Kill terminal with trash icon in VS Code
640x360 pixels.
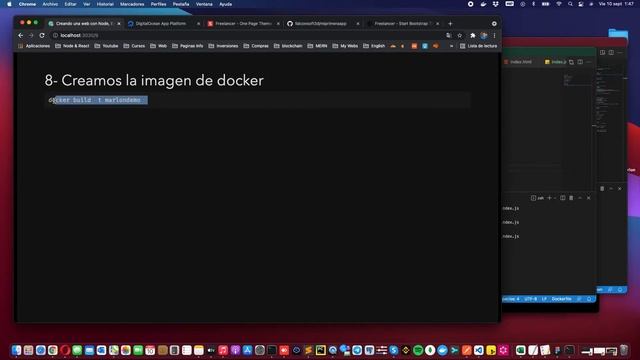coord(571,198)
